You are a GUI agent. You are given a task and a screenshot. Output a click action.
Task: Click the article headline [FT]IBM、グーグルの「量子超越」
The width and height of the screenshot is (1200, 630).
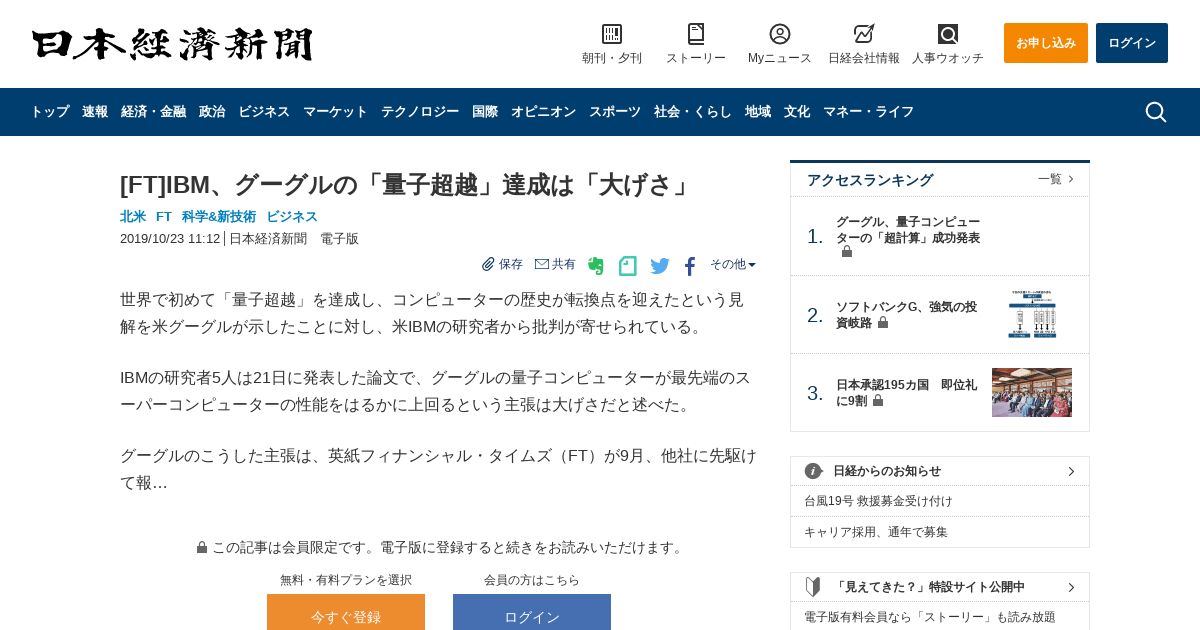[x=408, y=185]
